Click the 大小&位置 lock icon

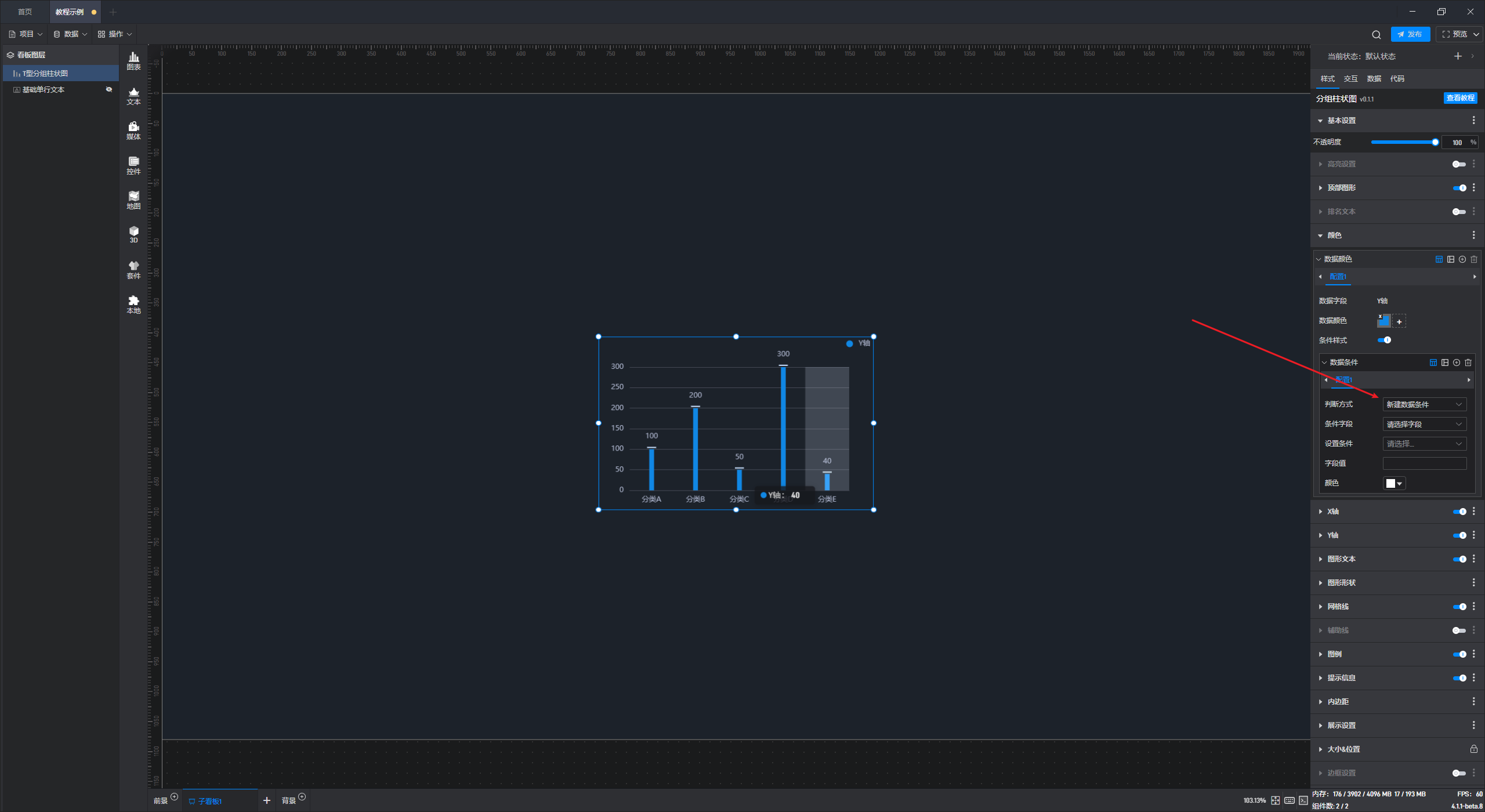tap(1473, 749)
